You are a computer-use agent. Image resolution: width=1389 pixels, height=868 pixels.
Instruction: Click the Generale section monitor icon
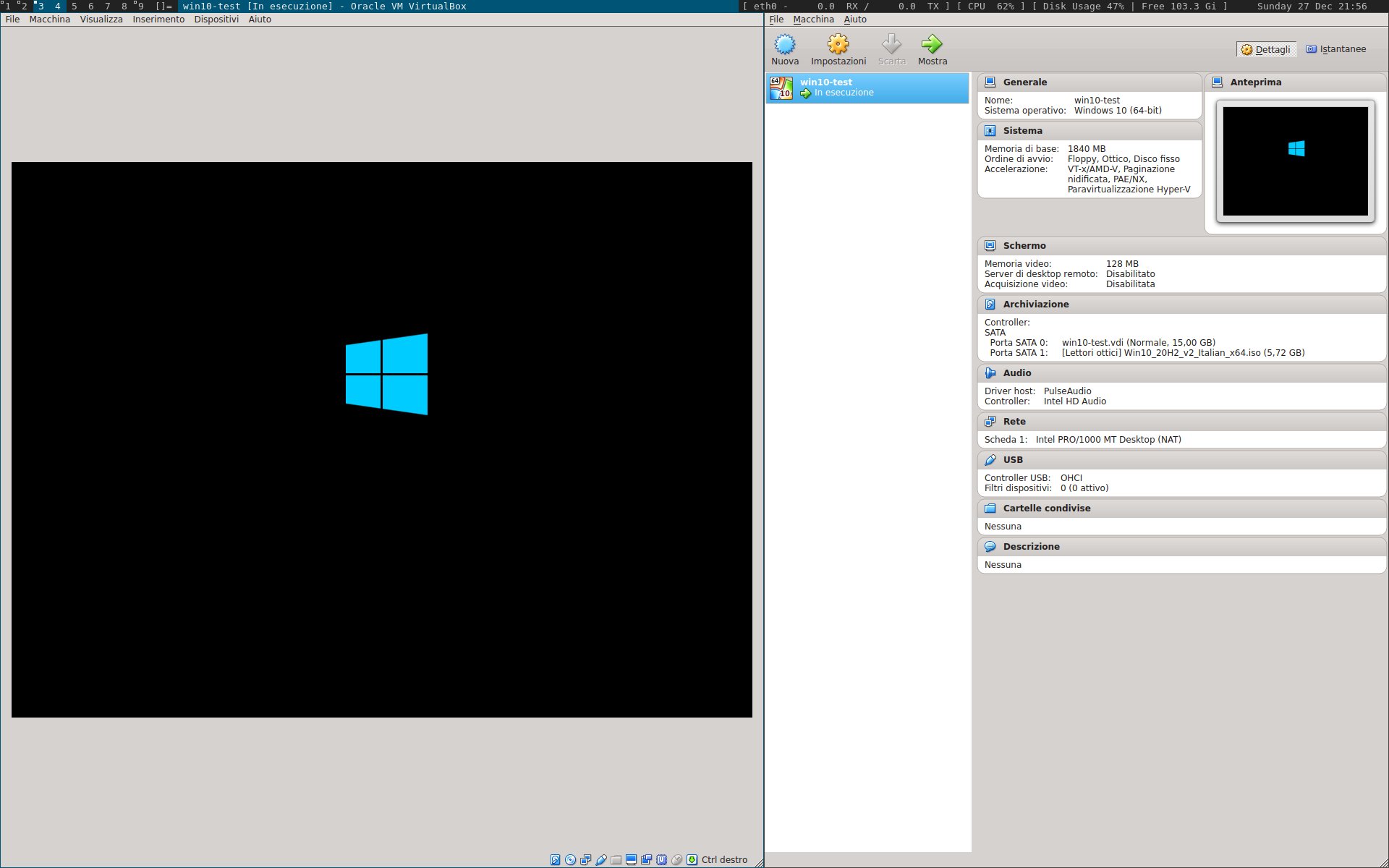[990, 82]
